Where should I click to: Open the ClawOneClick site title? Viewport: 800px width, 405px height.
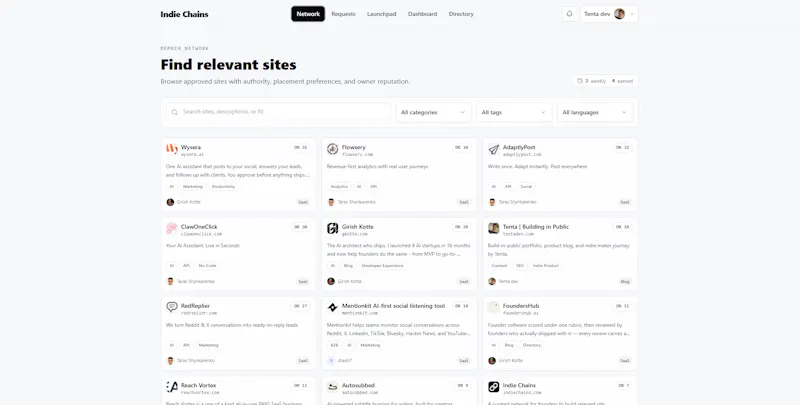click(199, 226)
